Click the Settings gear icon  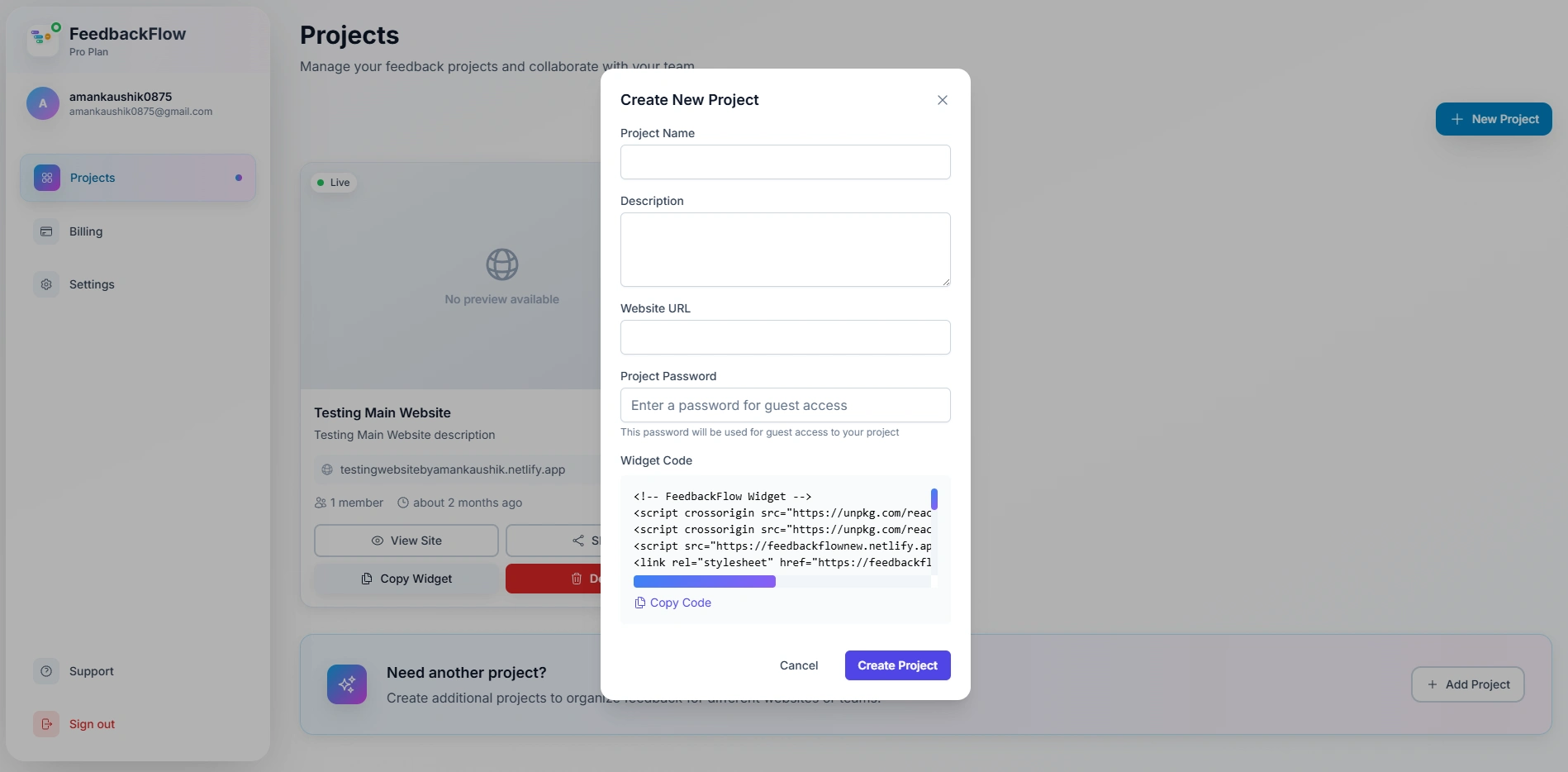tap(46, 284)
